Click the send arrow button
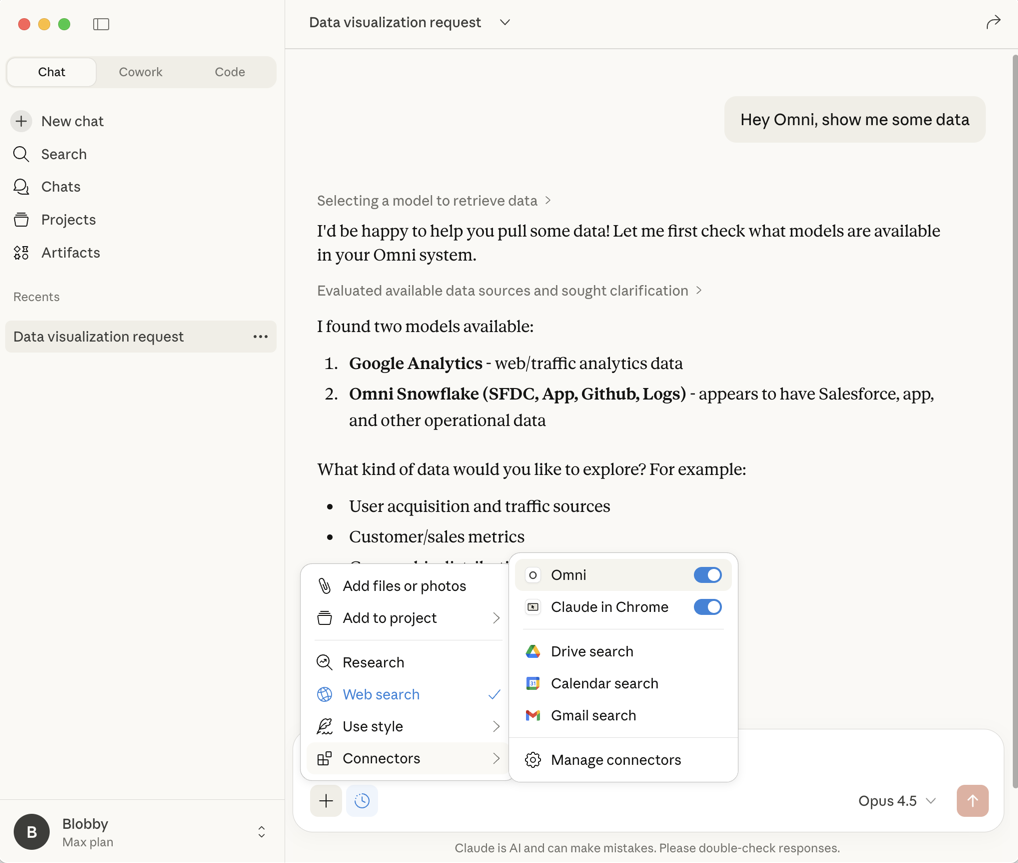The width and height of the screenshot is (1018, 863). 972,801
